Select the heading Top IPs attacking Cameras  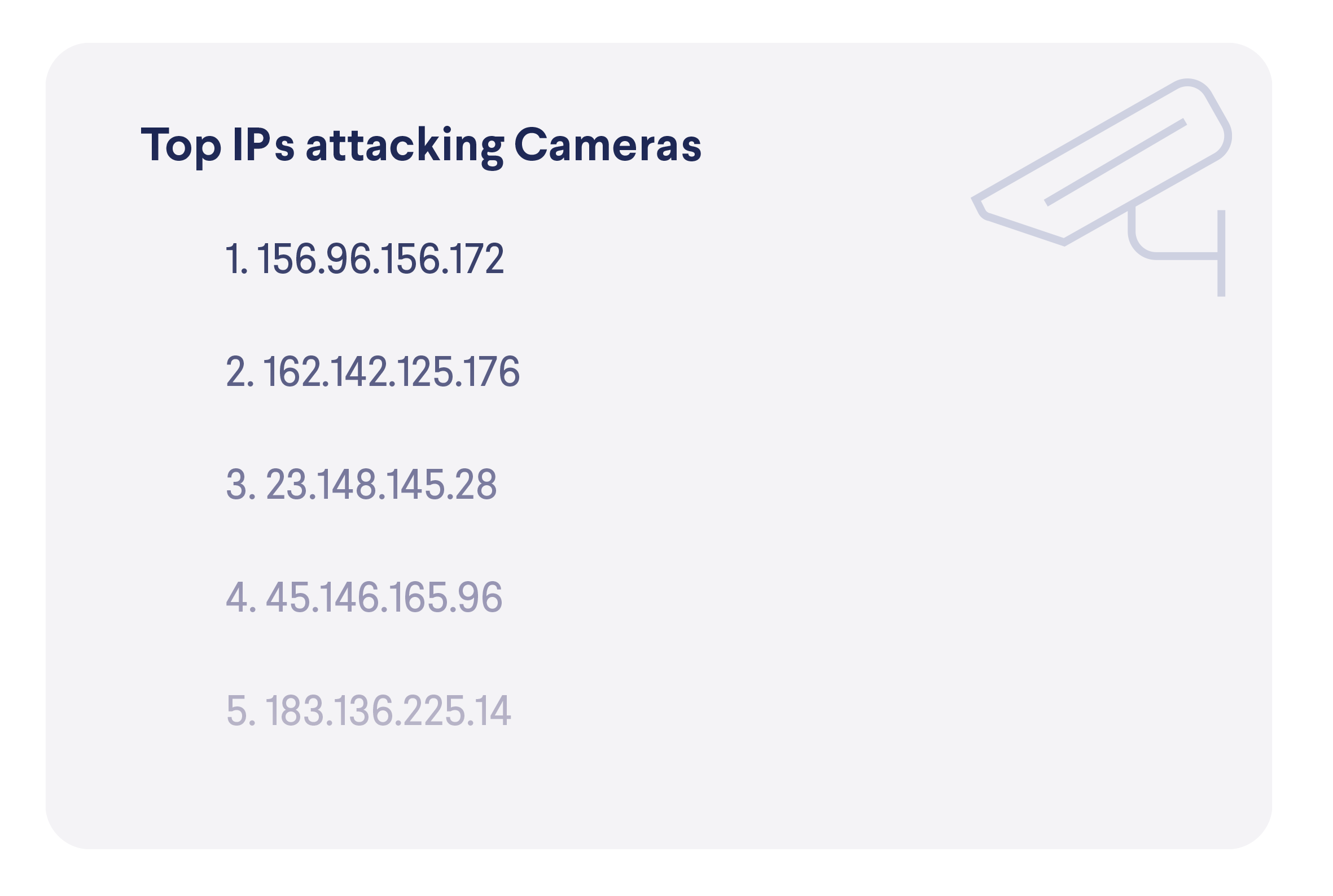coord(421,146)
